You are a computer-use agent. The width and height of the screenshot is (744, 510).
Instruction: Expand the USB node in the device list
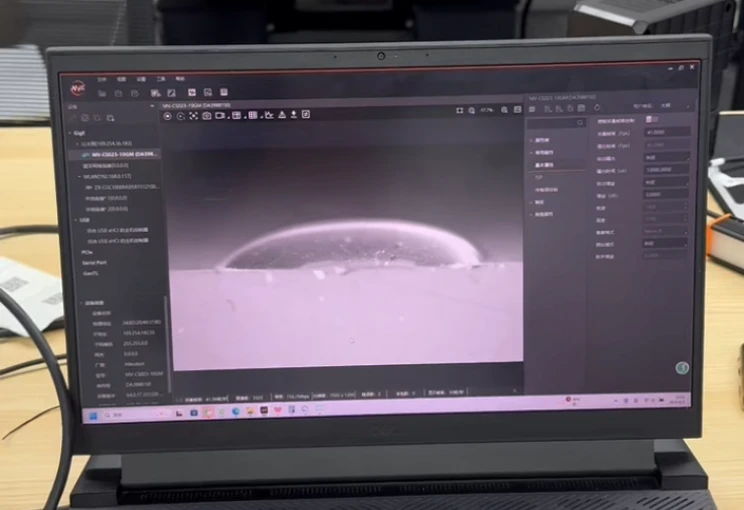click(76, 220)
